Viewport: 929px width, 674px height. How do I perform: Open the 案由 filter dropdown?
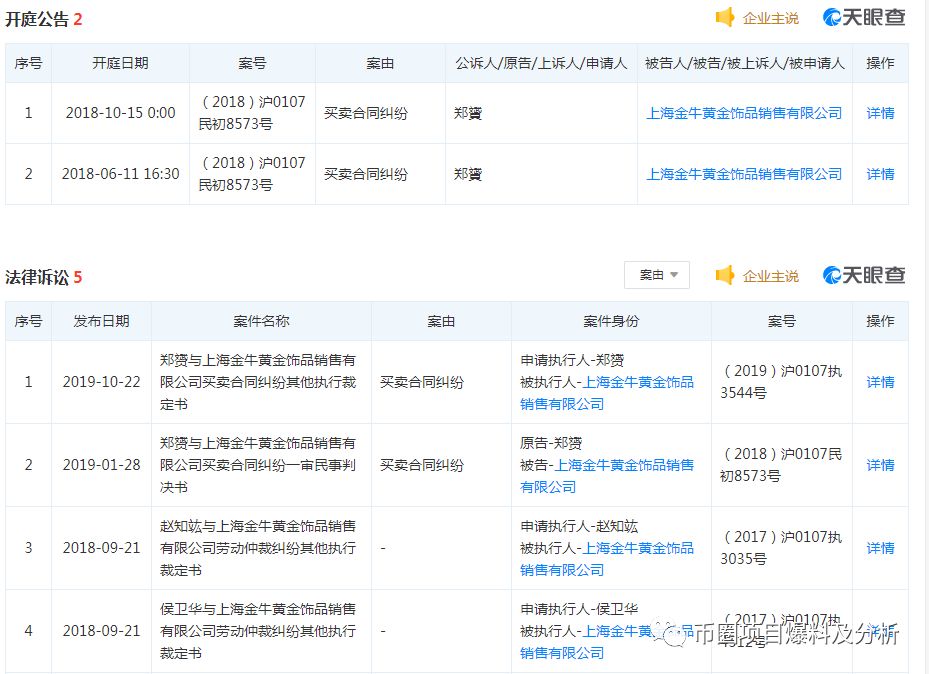[657, 275]
